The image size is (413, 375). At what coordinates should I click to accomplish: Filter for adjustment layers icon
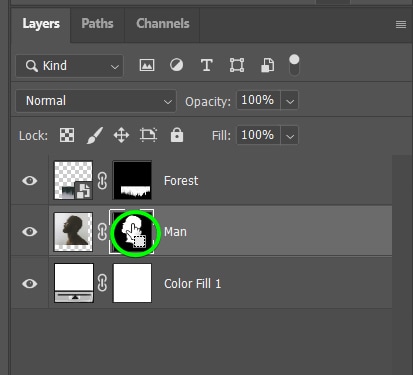click(x=176, y=65)
